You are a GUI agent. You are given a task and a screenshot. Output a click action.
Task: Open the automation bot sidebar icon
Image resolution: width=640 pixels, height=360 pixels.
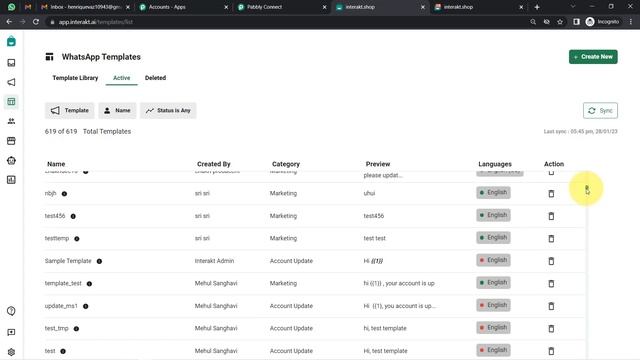(11, 160)
